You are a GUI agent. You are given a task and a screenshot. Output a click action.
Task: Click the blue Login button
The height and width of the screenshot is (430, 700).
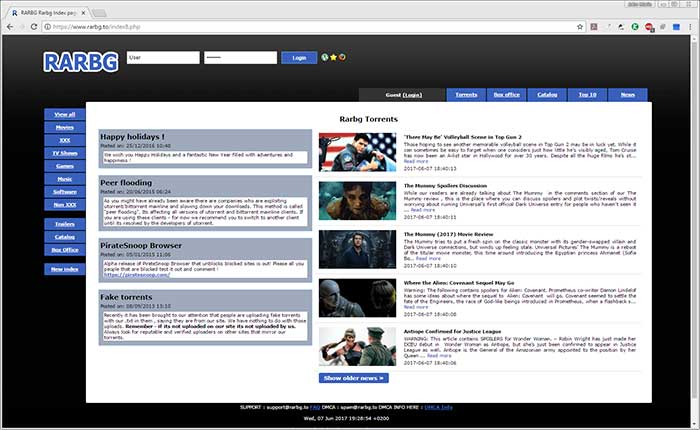point(299,58)
